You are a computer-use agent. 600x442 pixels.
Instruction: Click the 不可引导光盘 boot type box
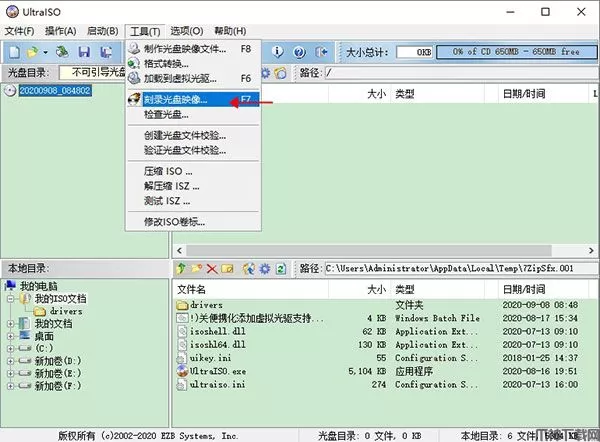(93, 72)
